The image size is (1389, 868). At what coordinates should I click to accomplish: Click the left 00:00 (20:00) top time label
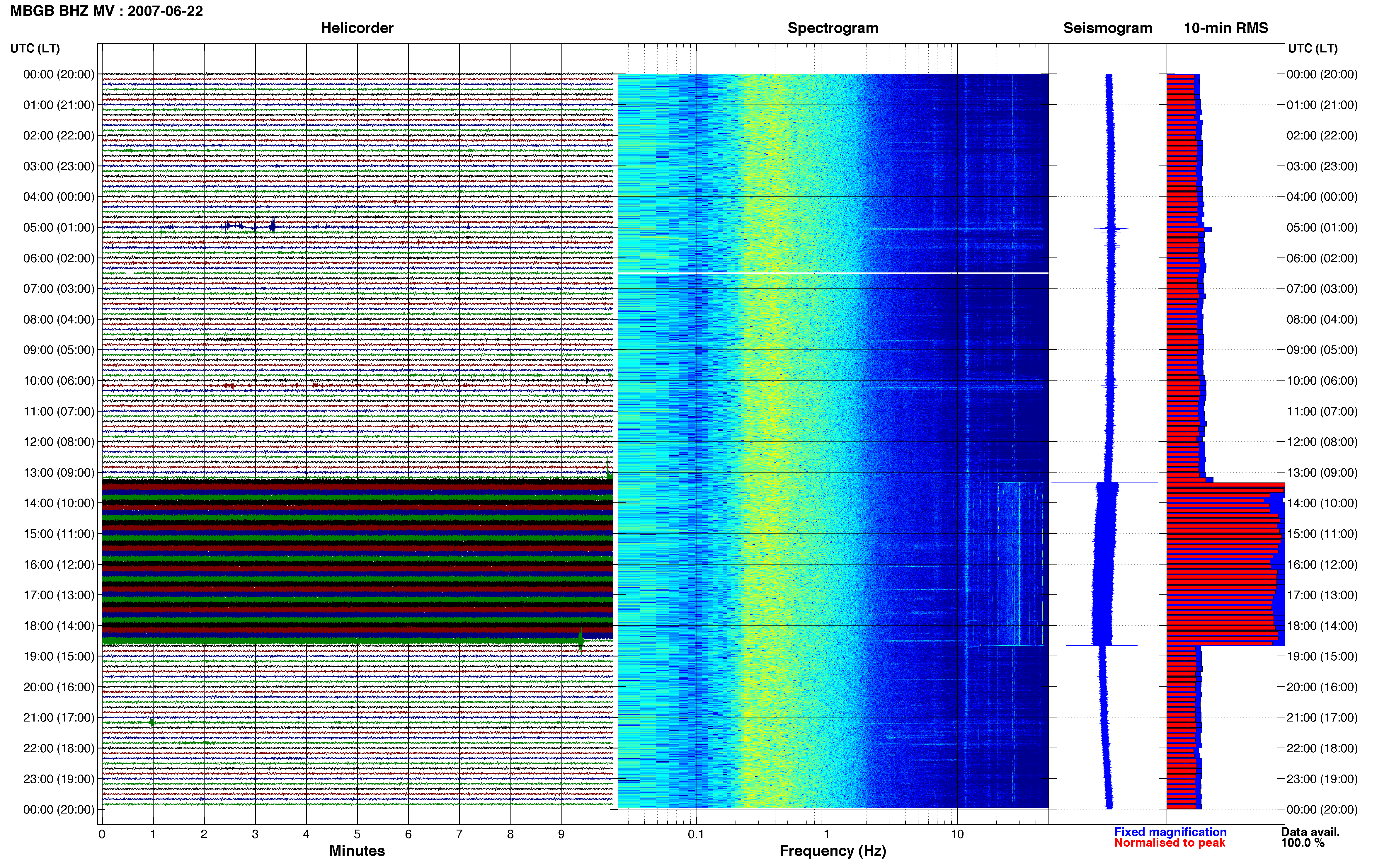coord(59,74)
